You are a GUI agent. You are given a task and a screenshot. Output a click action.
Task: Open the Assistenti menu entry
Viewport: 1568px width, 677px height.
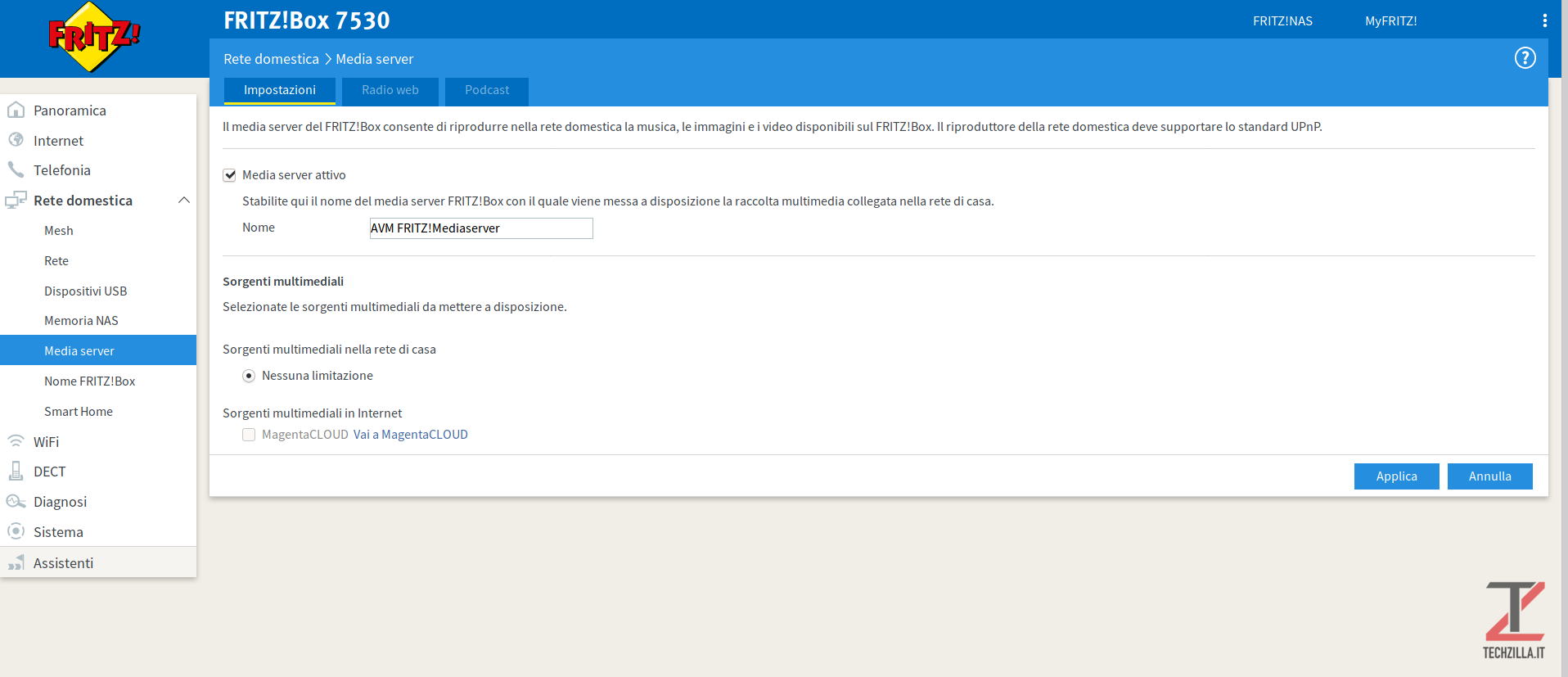(x=63, y=563)
